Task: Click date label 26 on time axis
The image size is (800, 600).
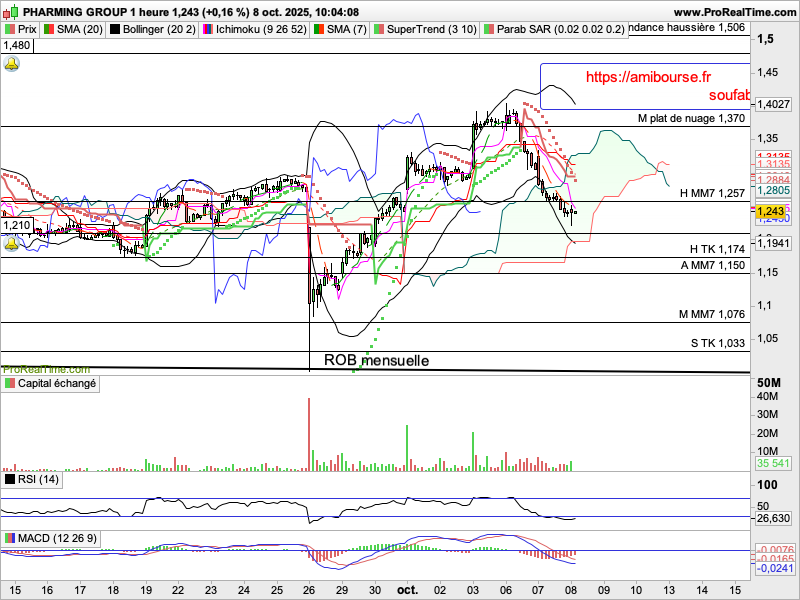Action: [309, 590]
